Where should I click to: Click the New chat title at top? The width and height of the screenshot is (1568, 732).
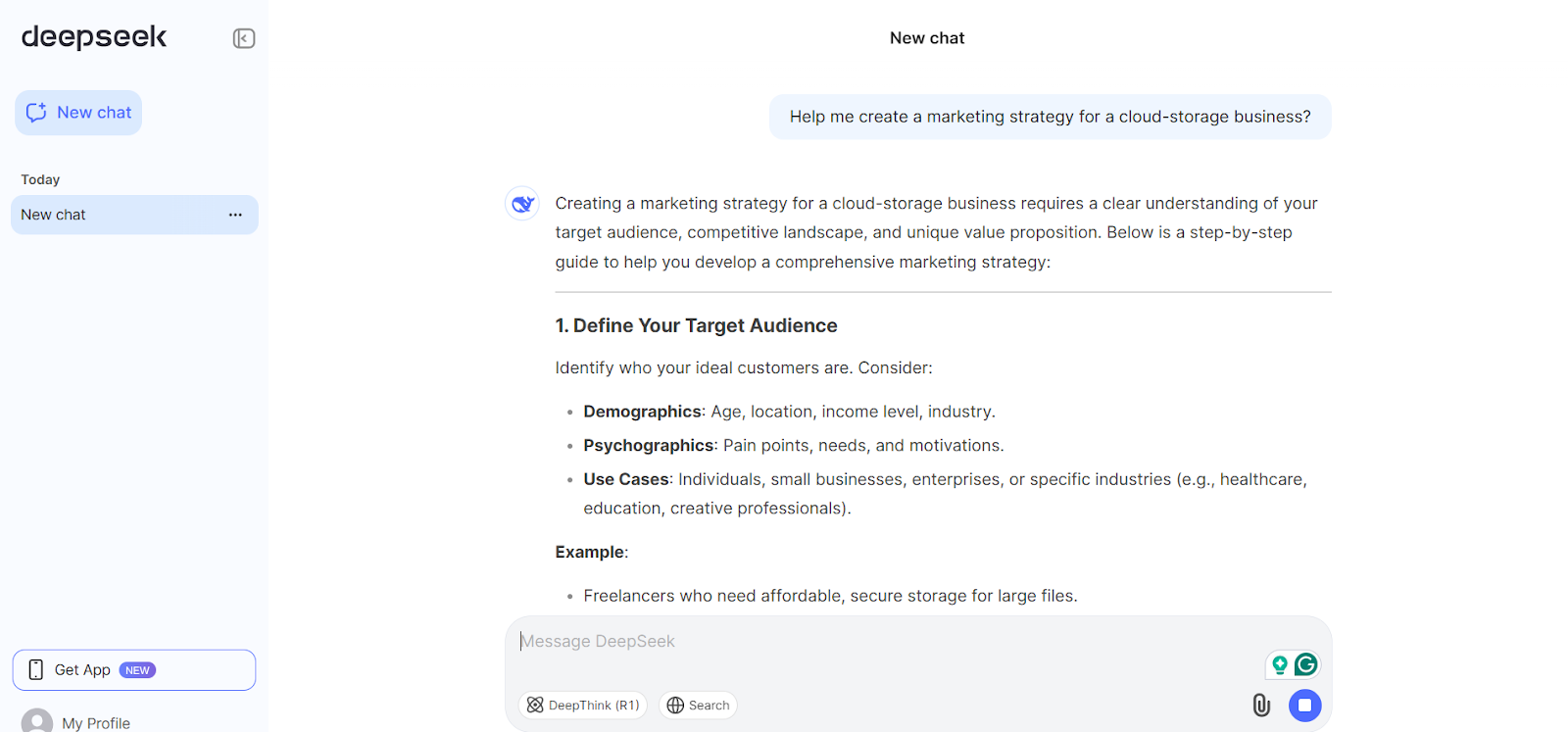coord(927,38)
